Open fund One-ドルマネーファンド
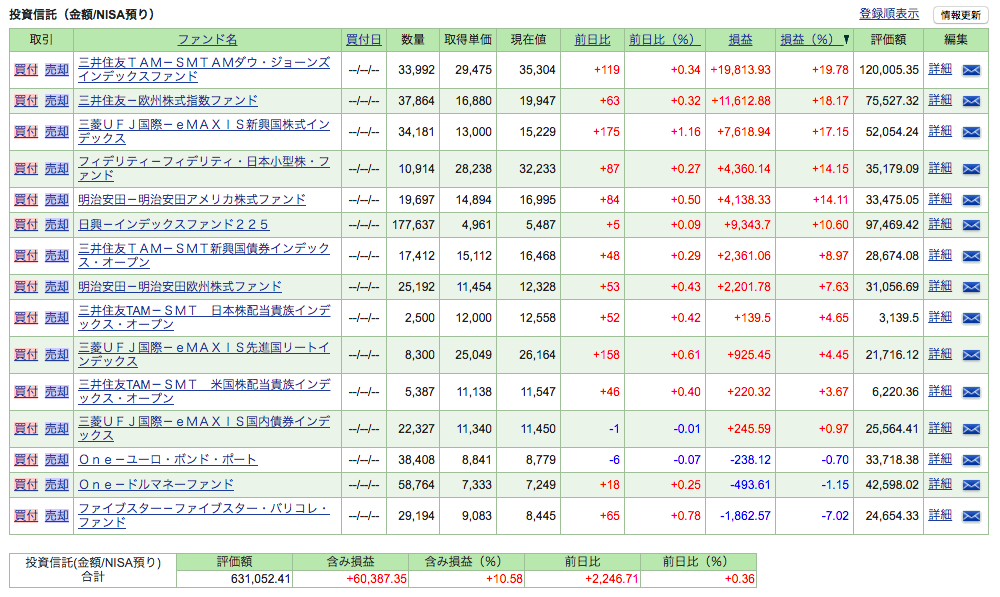This screenshot has height=597, width=1000. 156,485
